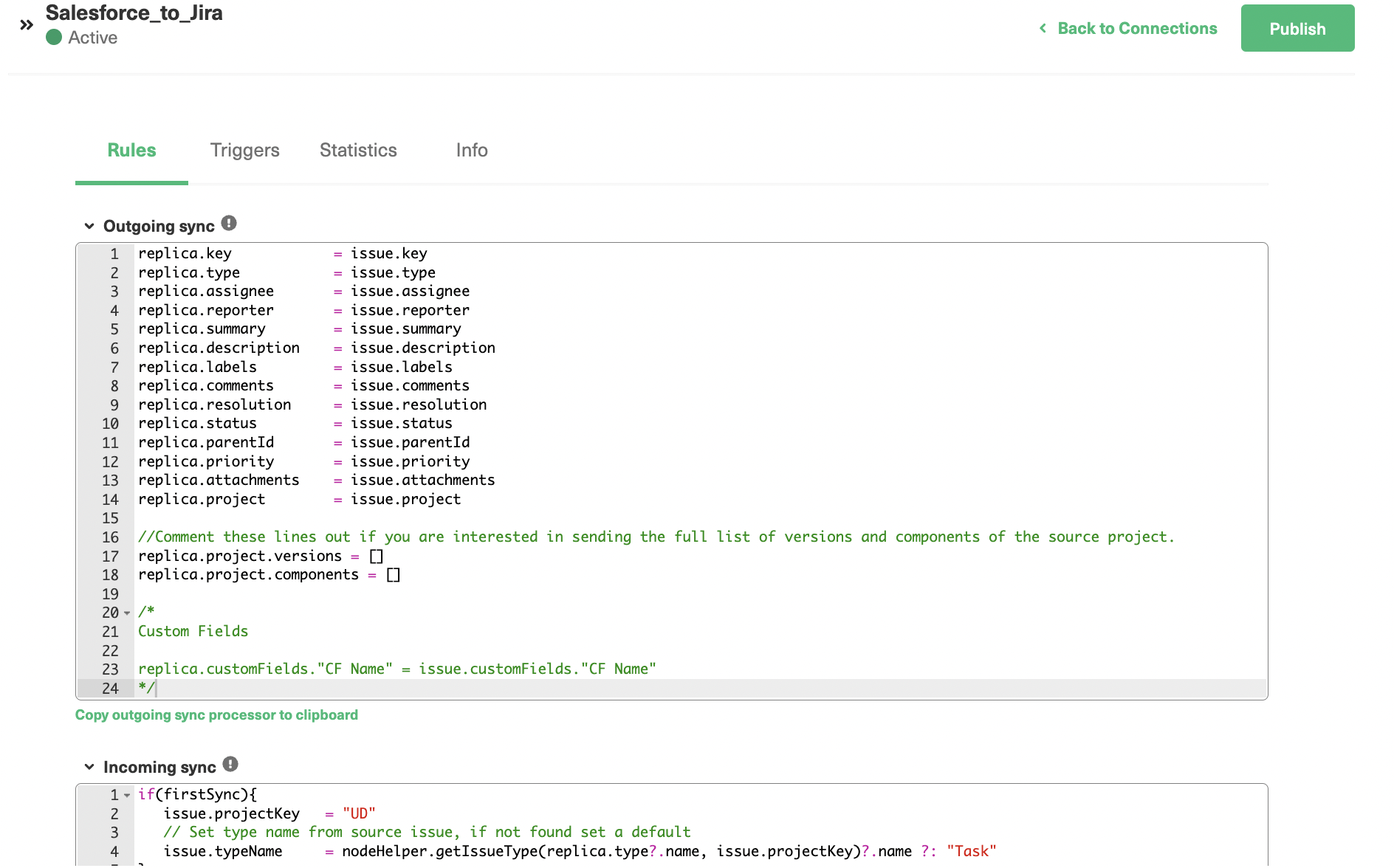The width and height of the screenshot is (1394, 868).
Task: Open the Triggers tab
Action: (245, 151)
